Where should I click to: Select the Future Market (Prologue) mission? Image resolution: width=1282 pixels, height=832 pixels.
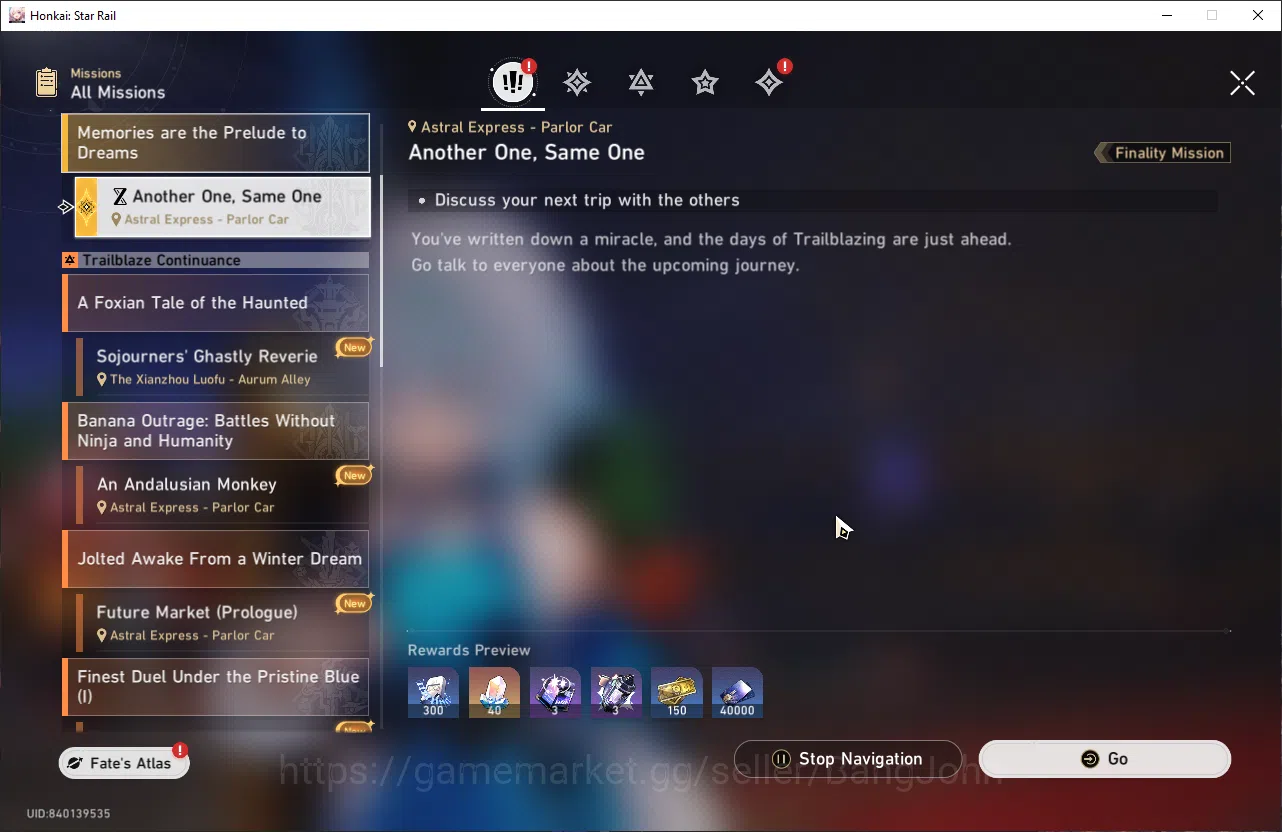click(222, 623)
